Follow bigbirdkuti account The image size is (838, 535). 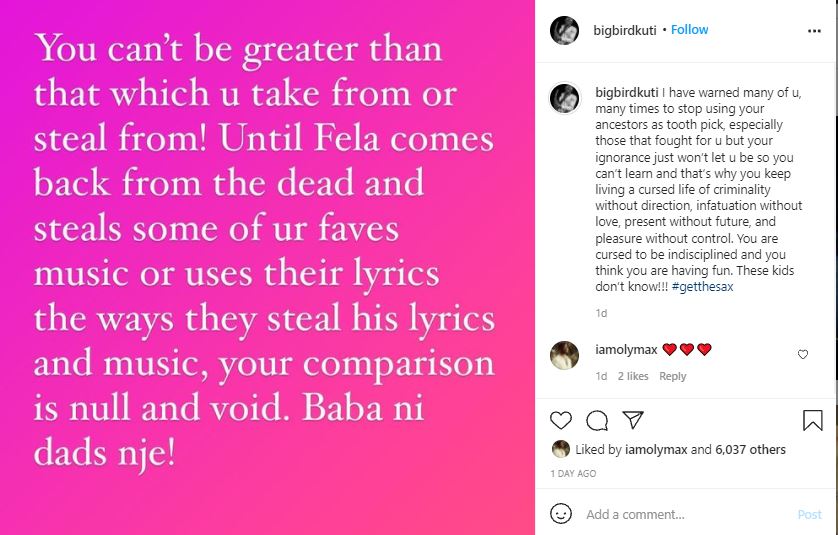click(690, 30)
